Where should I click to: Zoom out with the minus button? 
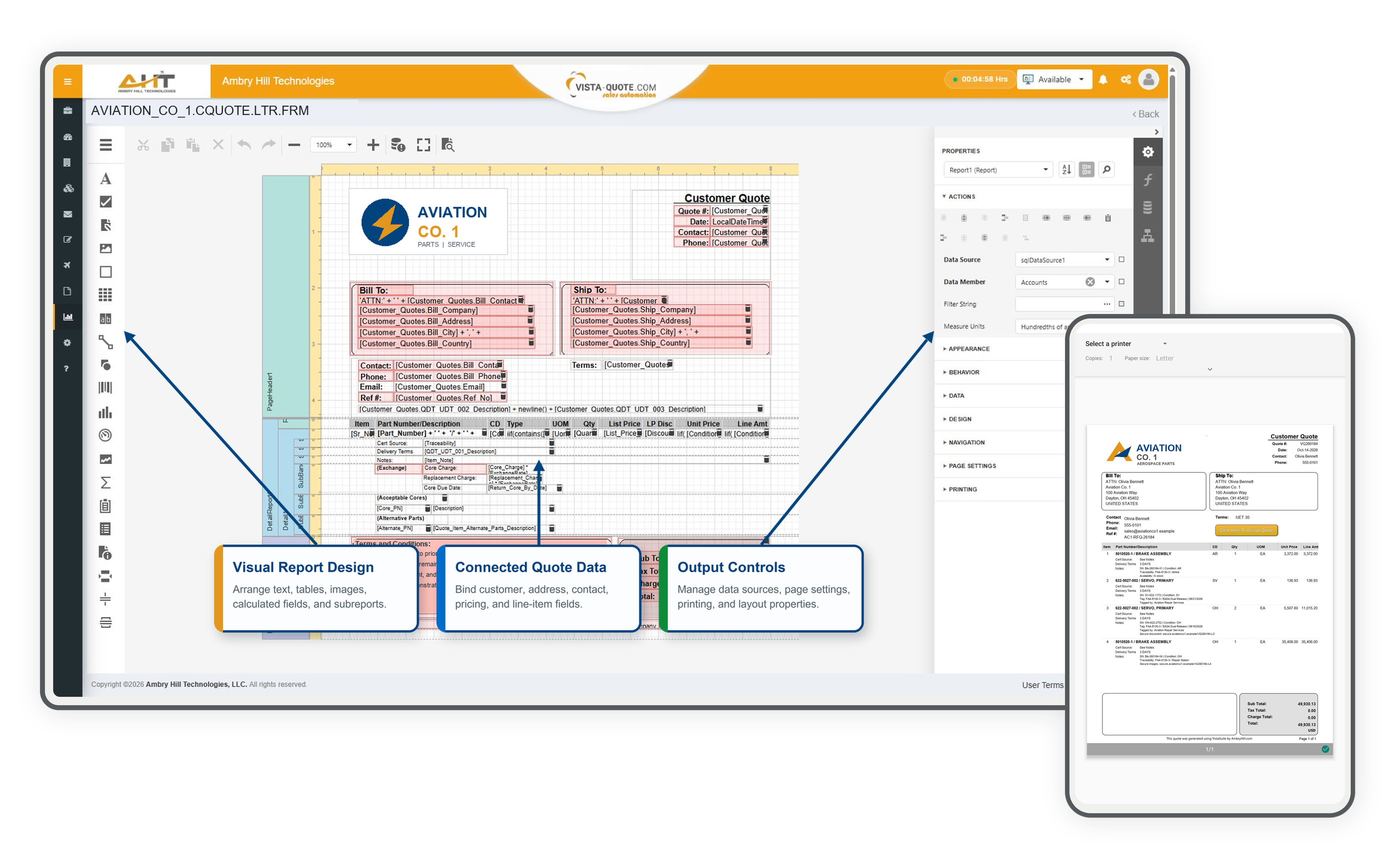pos(294,145)
